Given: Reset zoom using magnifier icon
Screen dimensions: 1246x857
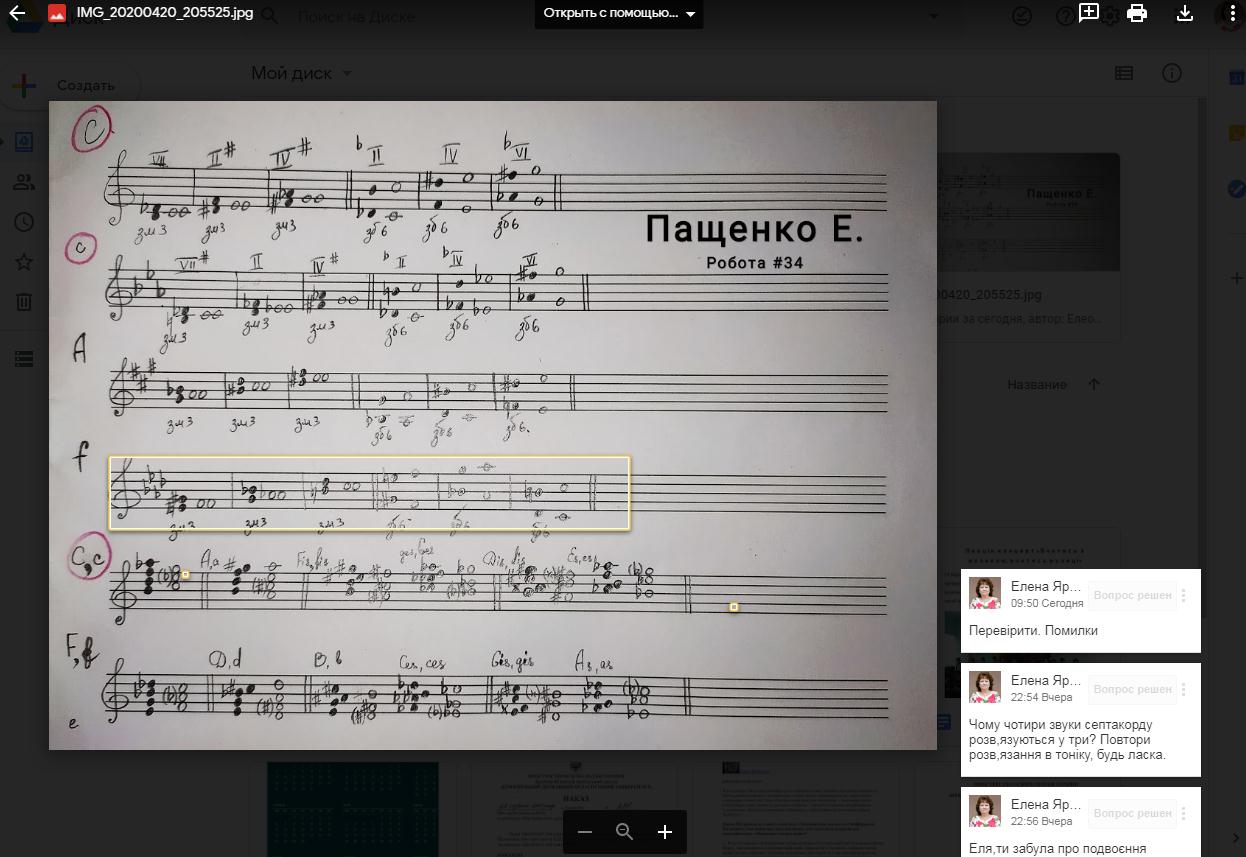Looking at the screenshot, I should click(625, 832).
